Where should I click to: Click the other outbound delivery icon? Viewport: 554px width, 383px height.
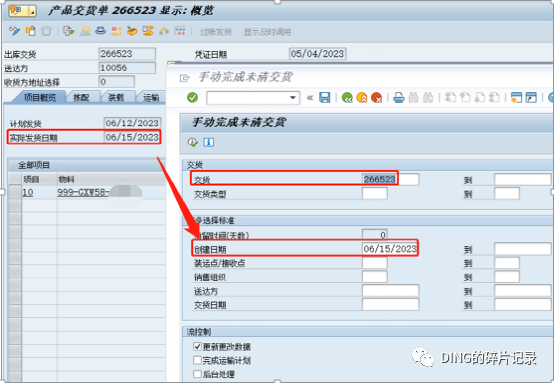pos(31,31)
